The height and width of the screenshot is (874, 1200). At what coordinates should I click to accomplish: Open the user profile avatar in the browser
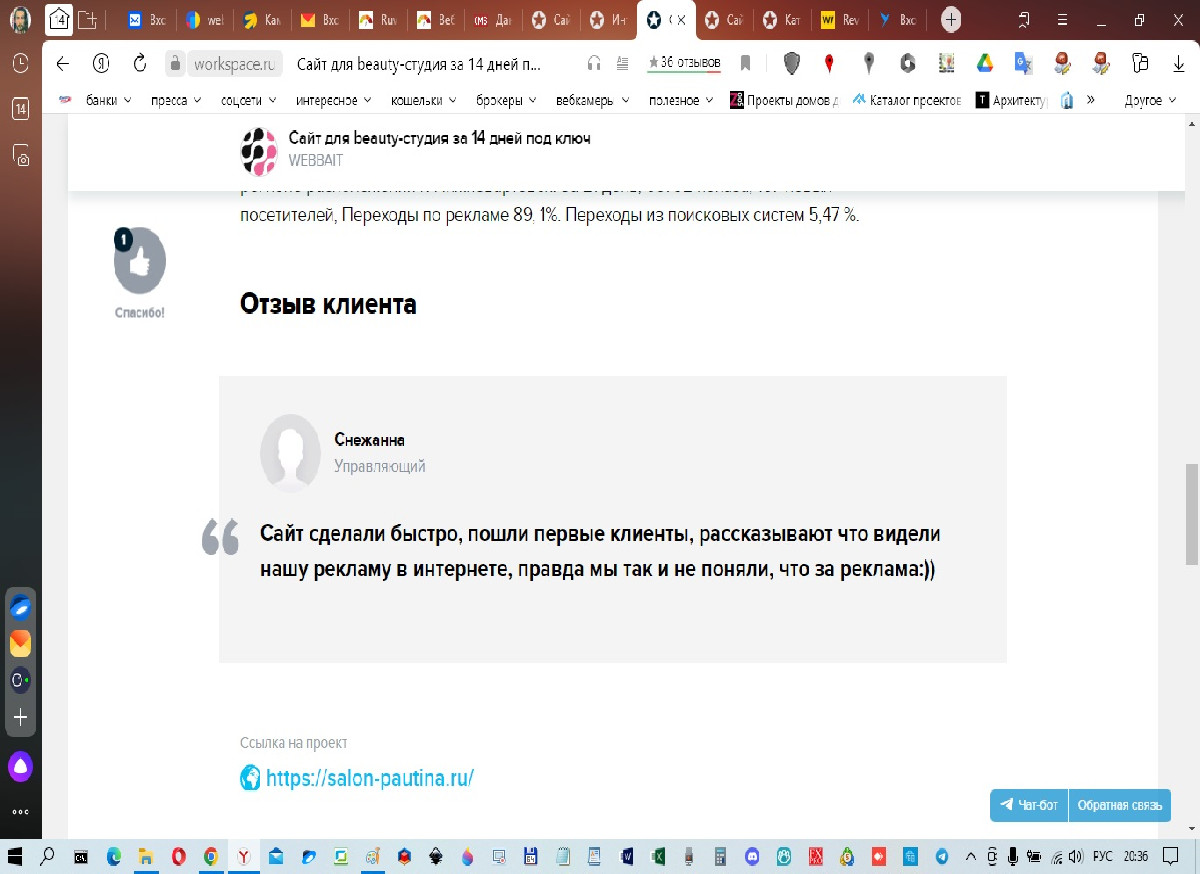(x=20, y=19)
